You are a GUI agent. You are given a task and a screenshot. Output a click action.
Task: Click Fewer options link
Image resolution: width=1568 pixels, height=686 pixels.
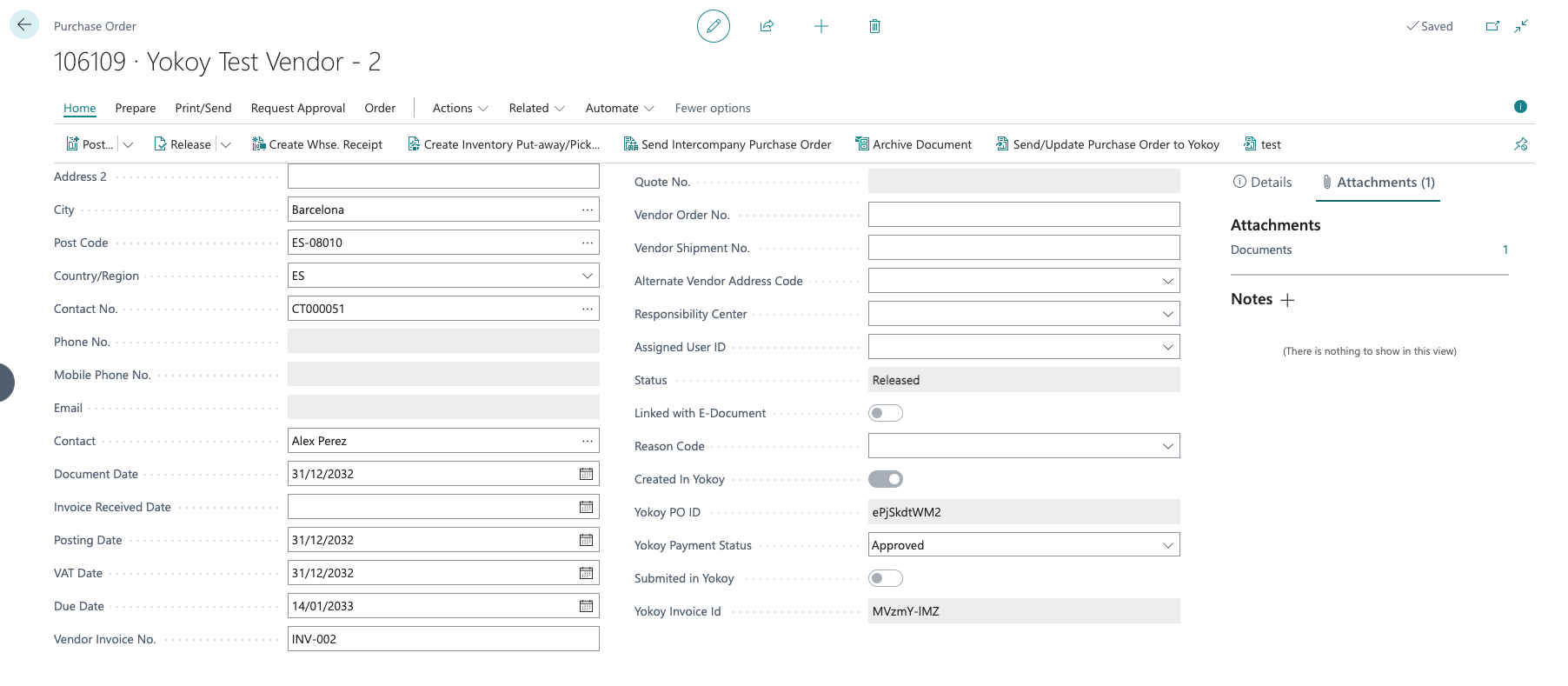tap(713, 108)
